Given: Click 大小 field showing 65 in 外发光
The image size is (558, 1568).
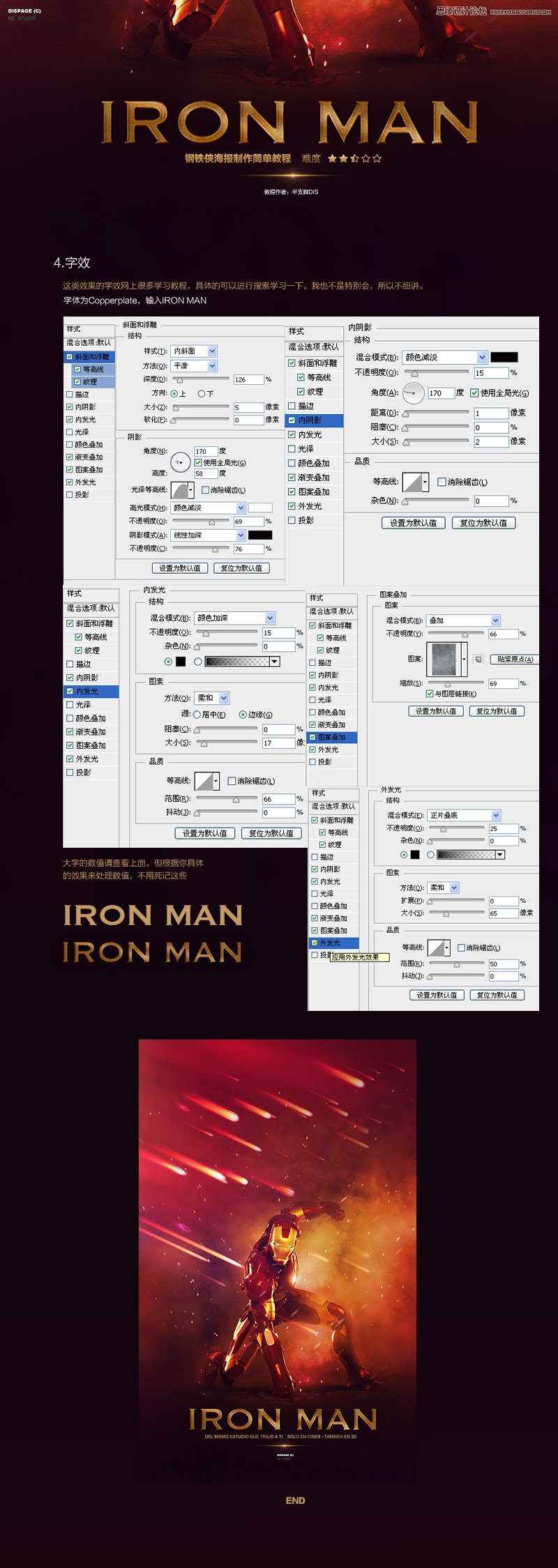Looking at the screenshot, I should (503, 913).
